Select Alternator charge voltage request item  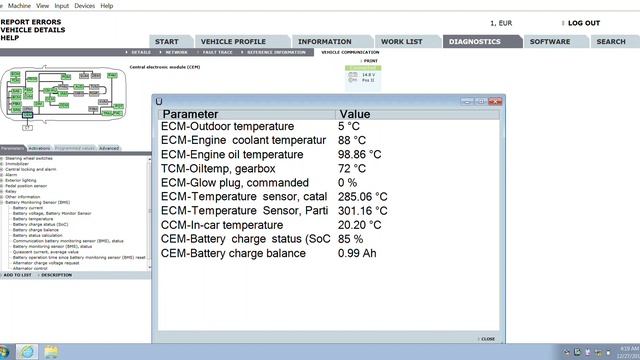[46, 263]
